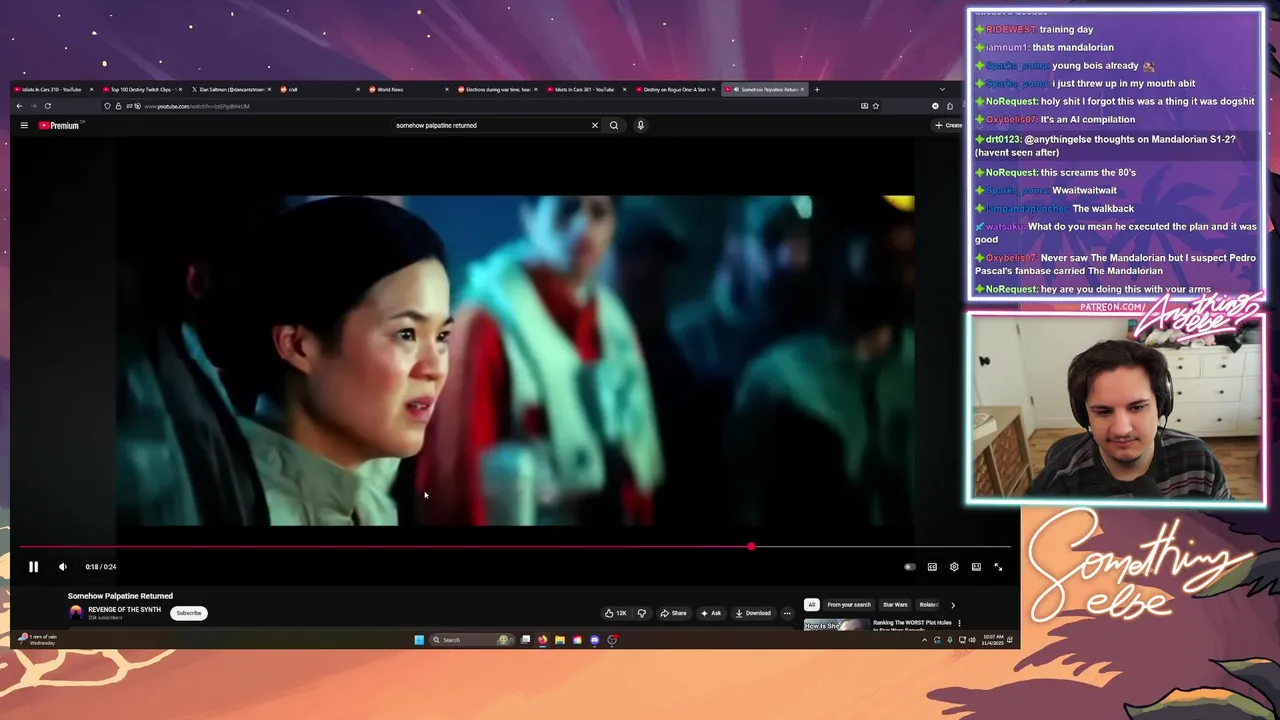This screenshot has height=720, width=1280.
Task: Go to YouTube Premium home logo
Action: coord(59,125)
